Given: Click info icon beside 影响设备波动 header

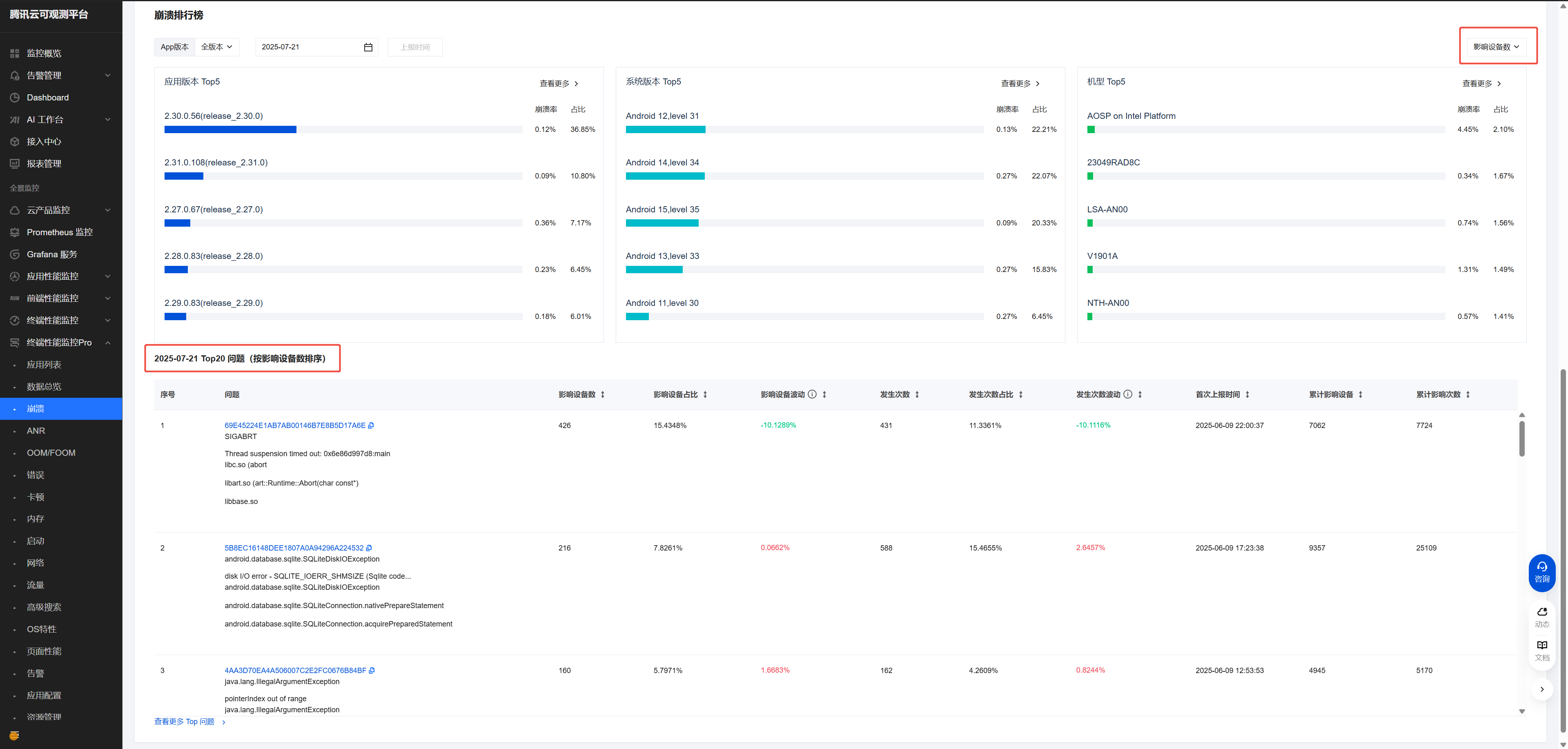Looking at the screenshot, I should point(812,395).
